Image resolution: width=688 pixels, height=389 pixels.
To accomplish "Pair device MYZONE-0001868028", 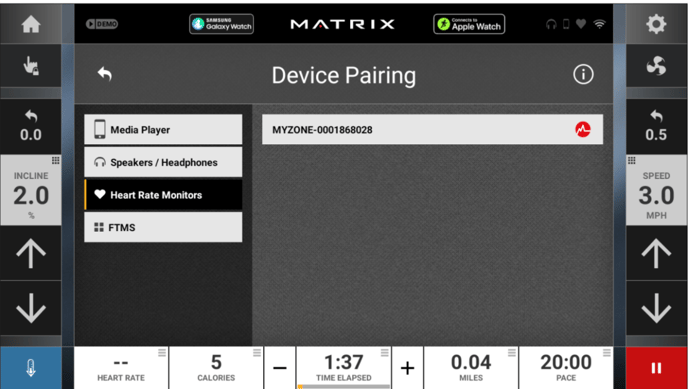I will (x=432, y=129).
